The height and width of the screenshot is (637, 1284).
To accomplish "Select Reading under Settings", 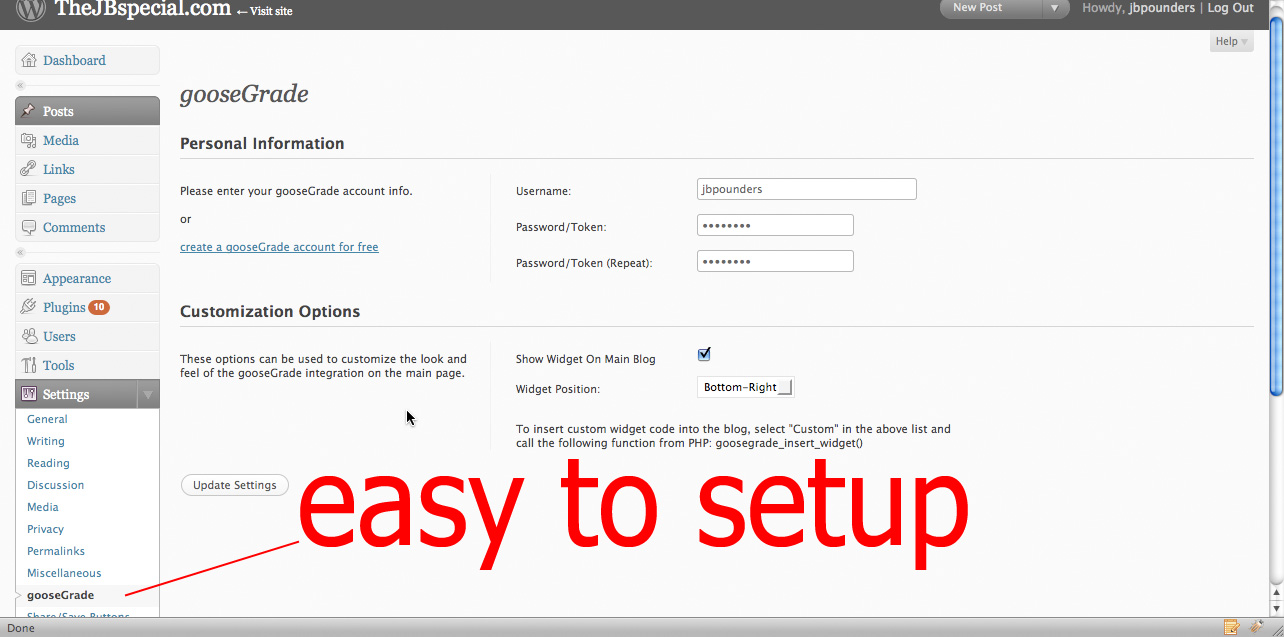I will (x=48, y=463).
